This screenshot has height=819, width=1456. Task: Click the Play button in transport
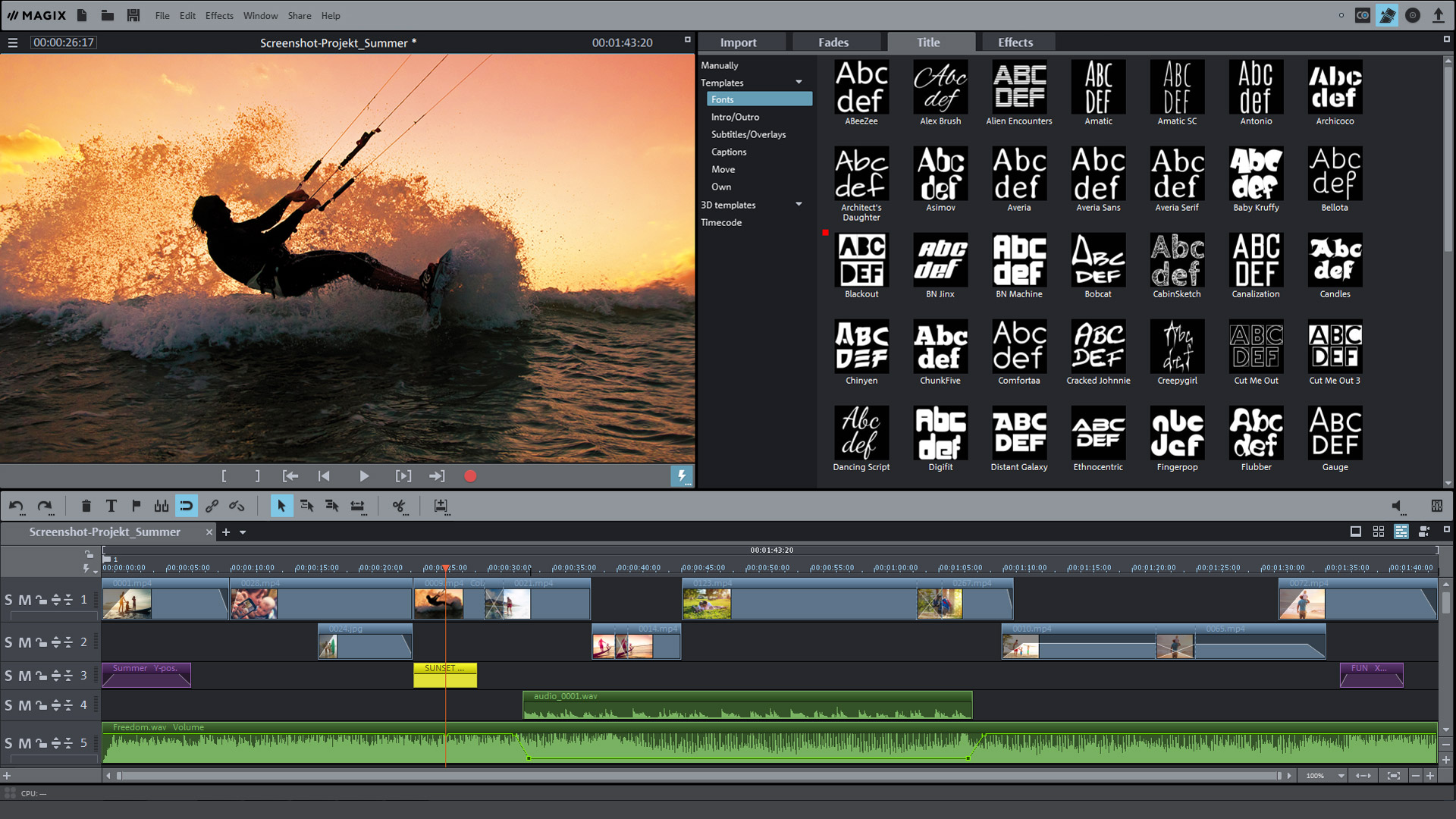pos(363,475)
